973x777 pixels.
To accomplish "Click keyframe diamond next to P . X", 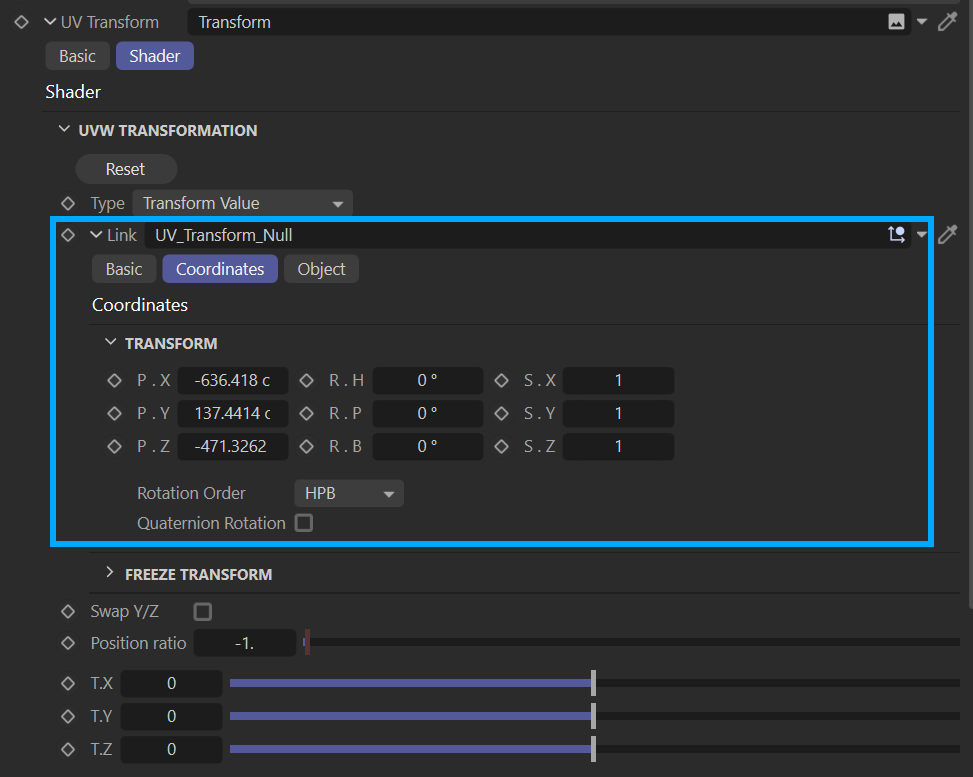I will click(114, 381).
